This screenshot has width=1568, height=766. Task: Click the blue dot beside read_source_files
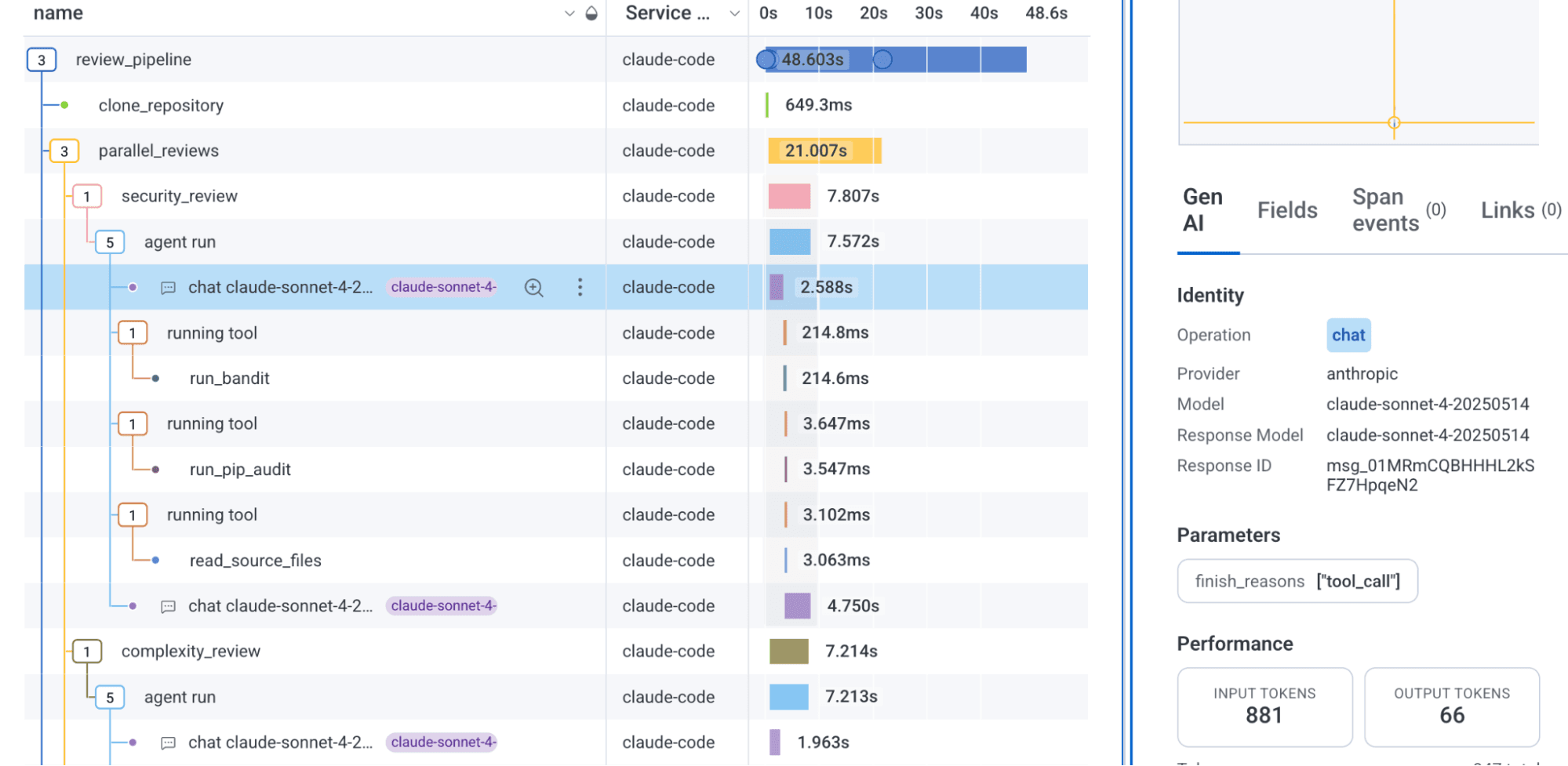pos(155,561)
